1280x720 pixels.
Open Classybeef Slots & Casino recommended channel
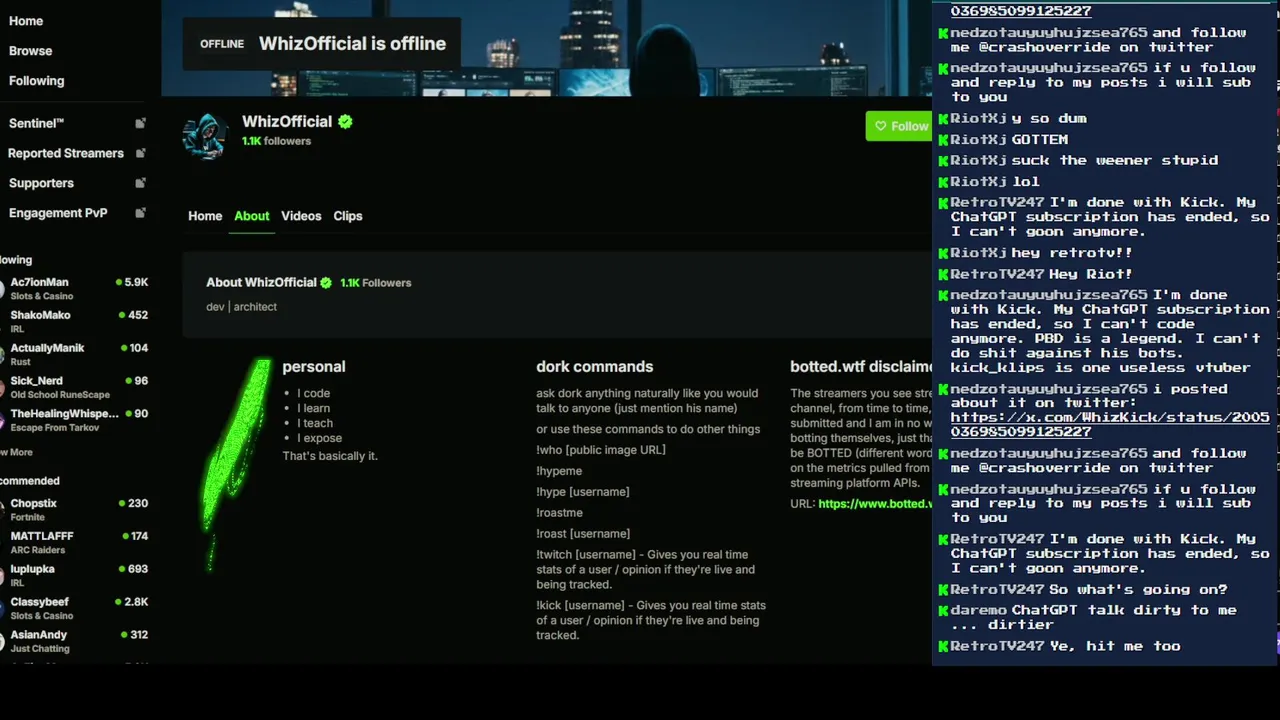76,608
